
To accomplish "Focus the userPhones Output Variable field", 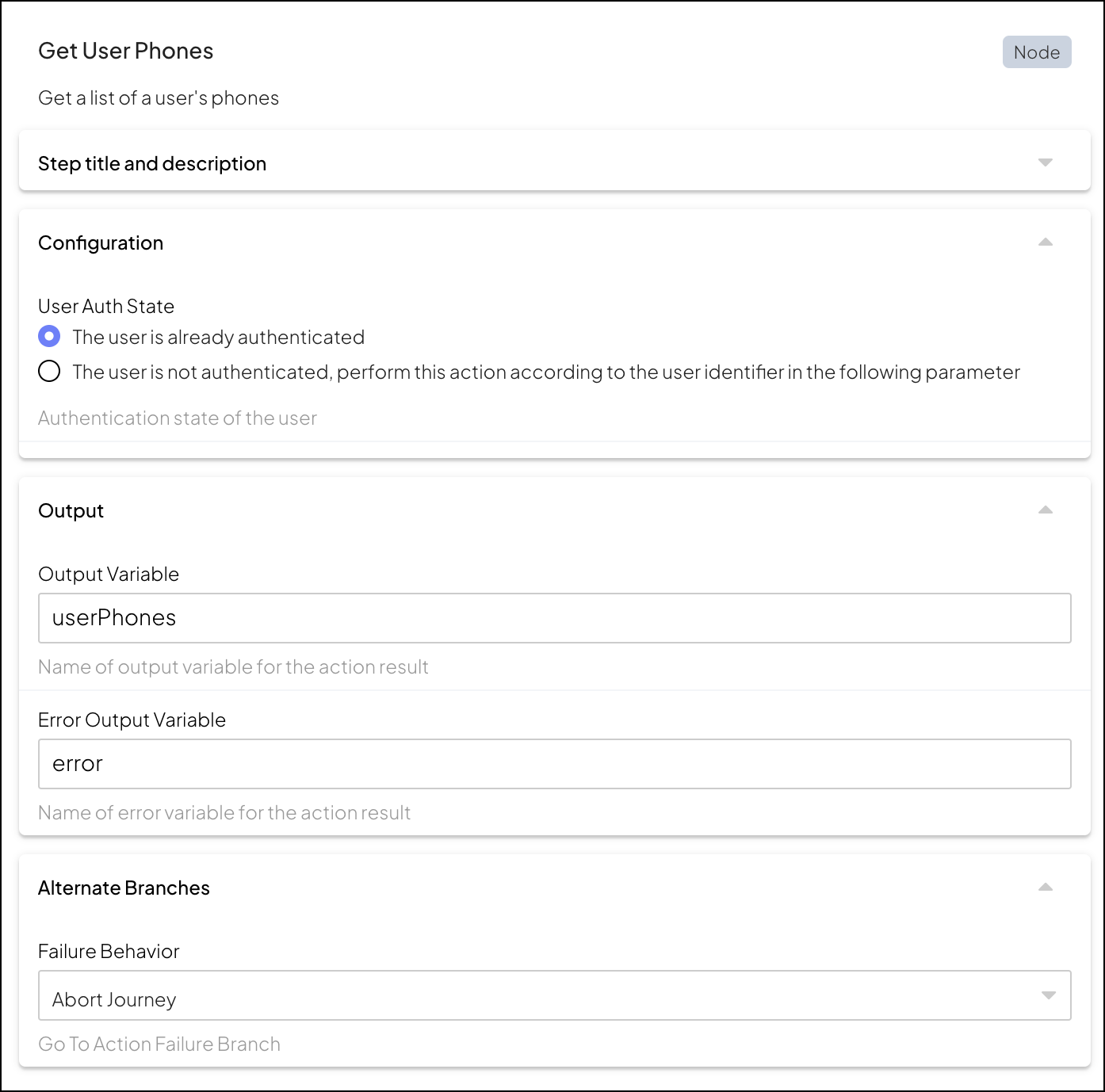I will pyautogui.click(x=553, y=618).
